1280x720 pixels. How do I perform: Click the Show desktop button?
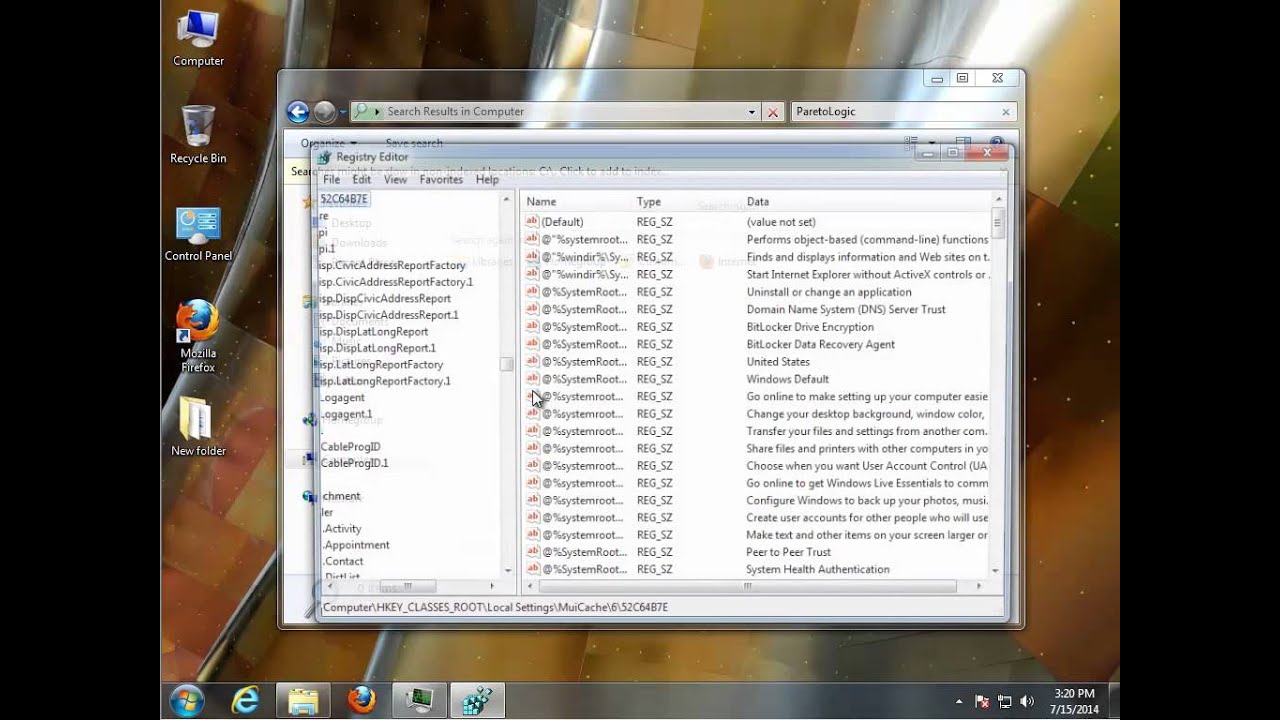(1113, 701)
